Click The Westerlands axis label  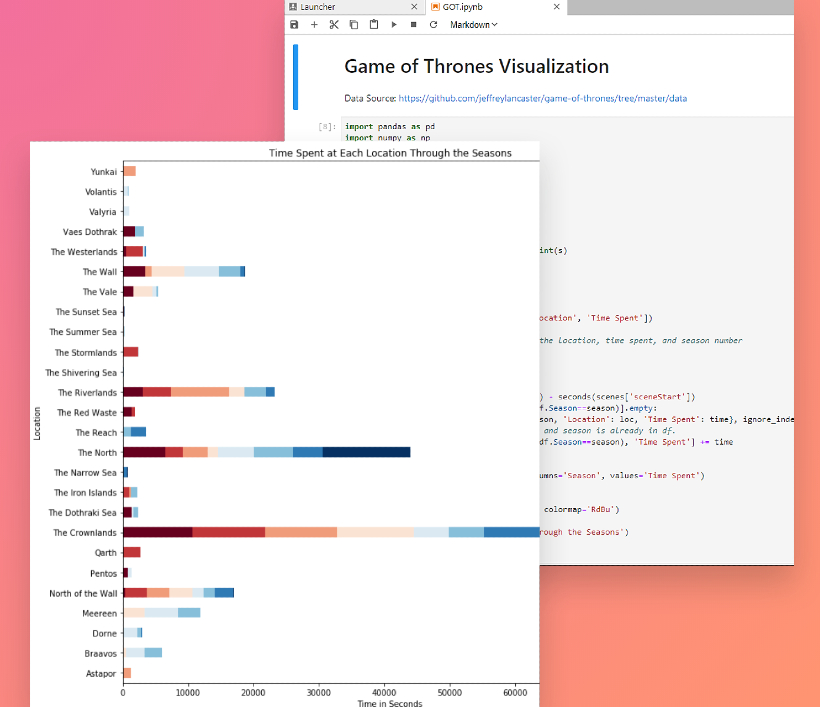[x=84, y=252]
